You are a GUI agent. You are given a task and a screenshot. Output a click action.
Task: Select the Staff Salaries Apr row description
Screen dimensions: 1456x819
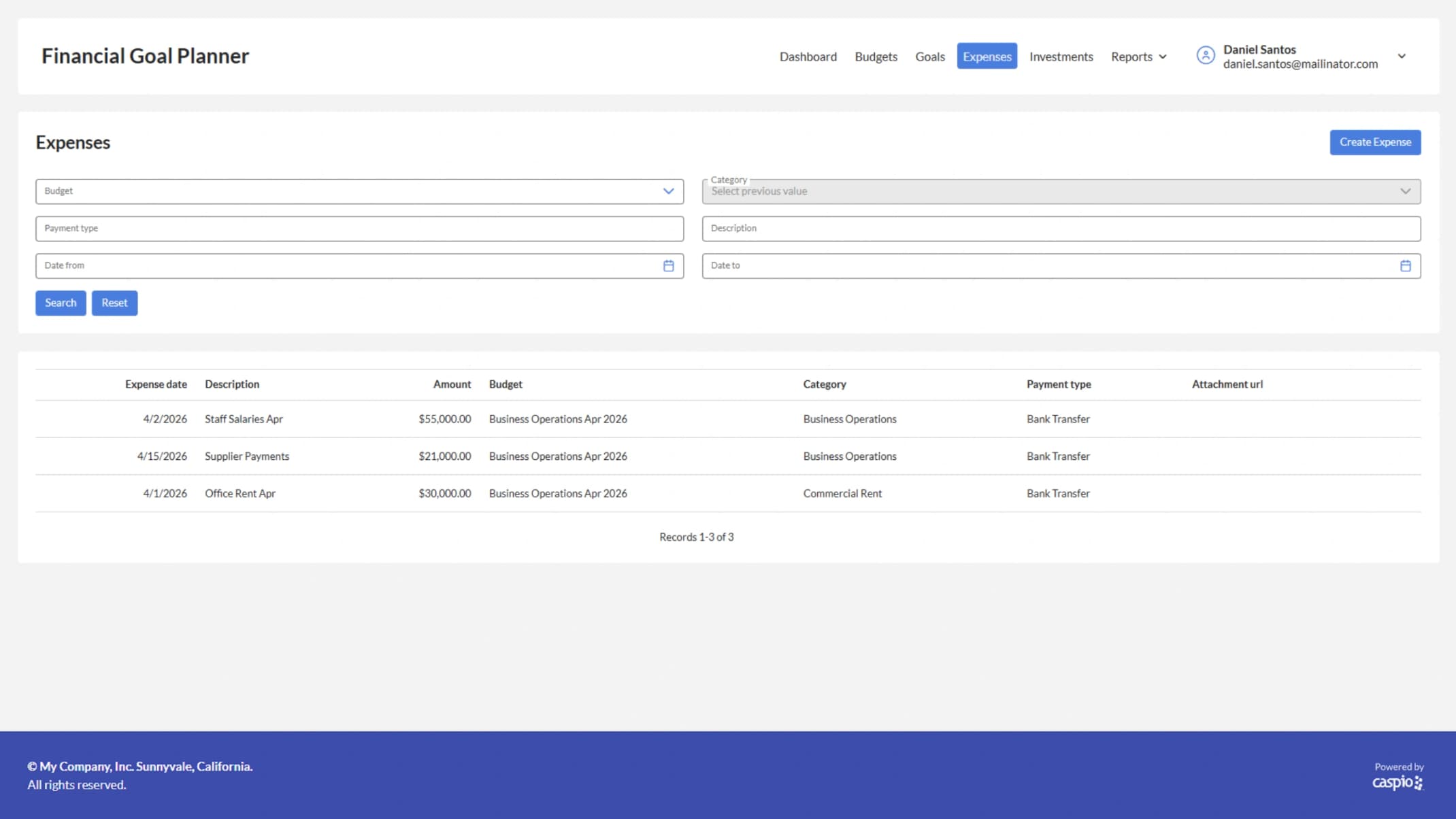tap(244, 419)
